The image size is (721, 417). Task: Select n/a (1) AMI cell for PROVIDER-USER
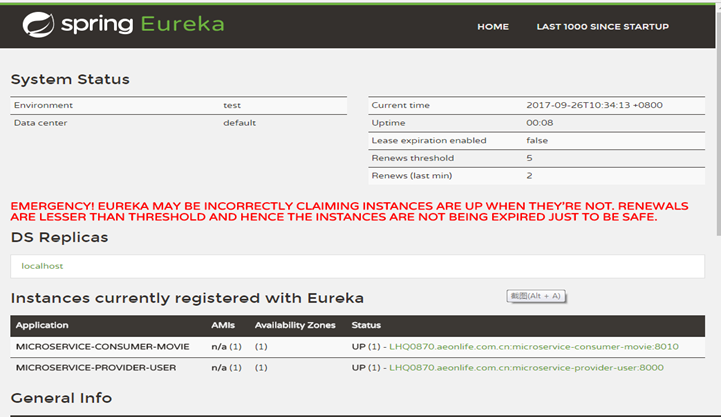pyautogui.click(x=226, y=368)
